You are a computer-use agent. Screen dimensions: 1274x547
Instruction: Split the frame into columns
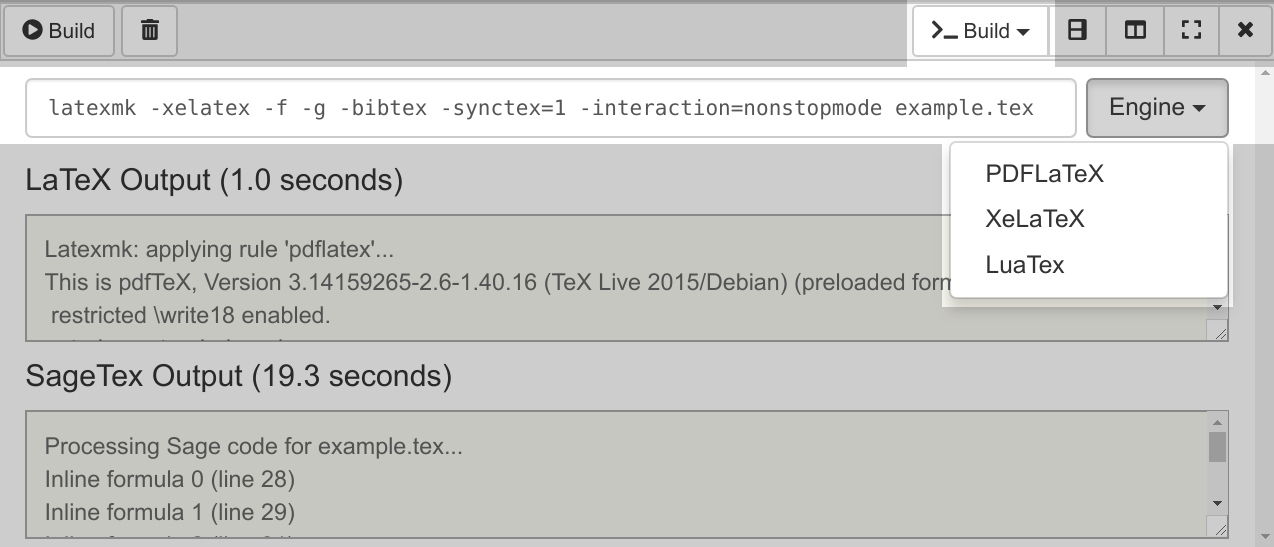[x=1135, y=31]
